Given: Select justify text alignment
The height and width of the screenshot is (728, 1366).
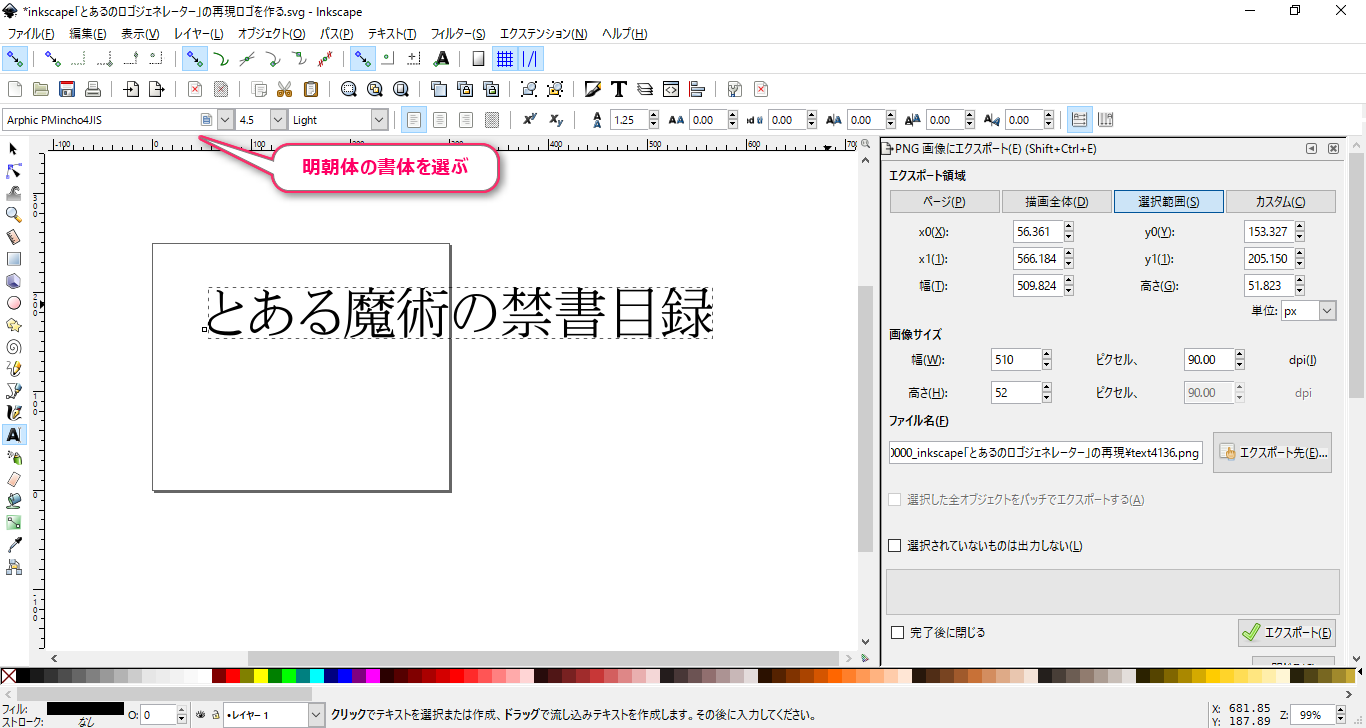Looking at the screenshot, I should [491, 120].
